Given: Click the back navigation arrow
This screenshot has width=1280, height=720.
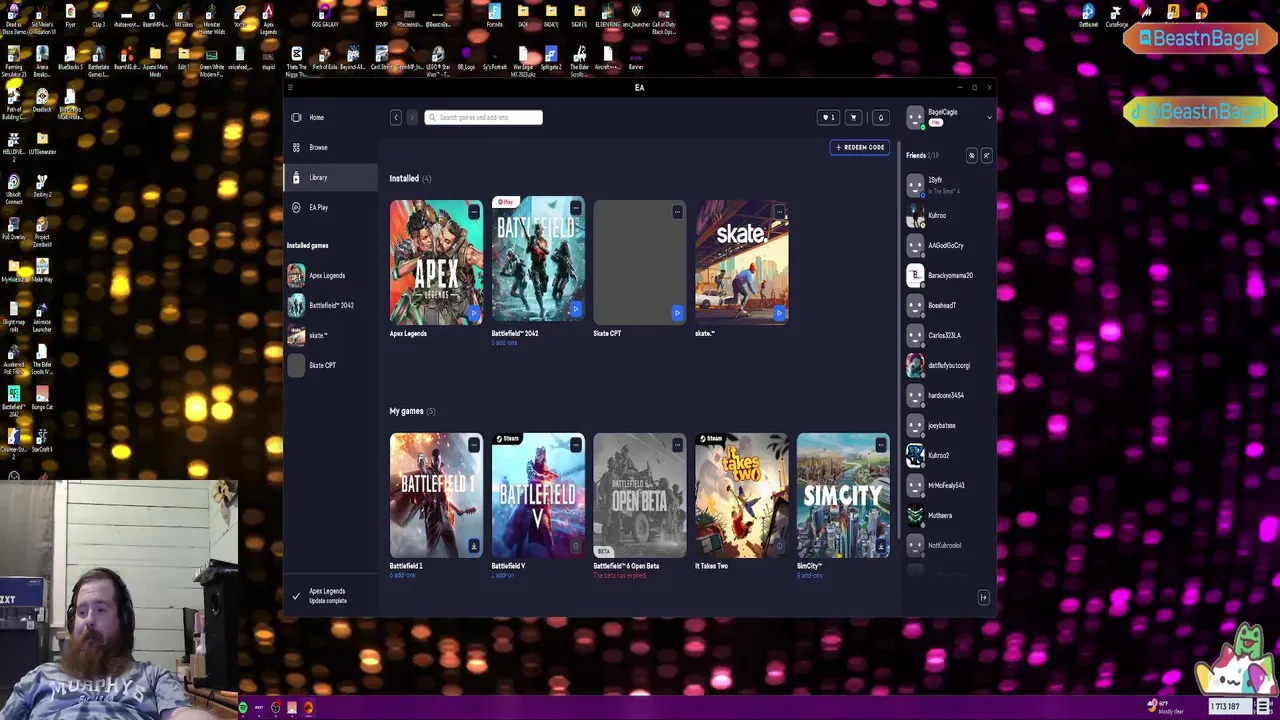Looking at the screenshot, I should pos(396,117).
